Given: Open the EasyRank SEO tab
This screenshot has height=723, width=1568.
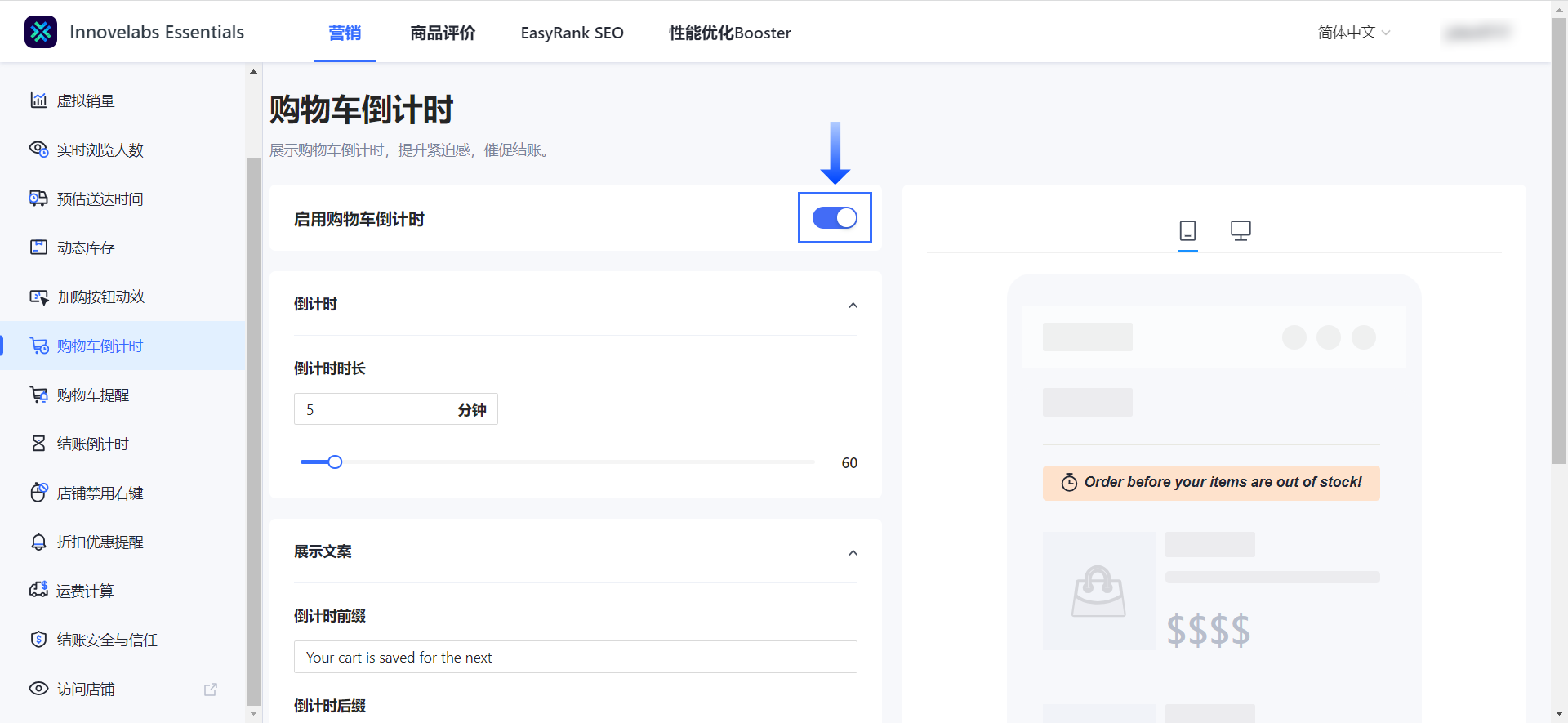Looking at the screenshot, I should (x=572, y=33).
